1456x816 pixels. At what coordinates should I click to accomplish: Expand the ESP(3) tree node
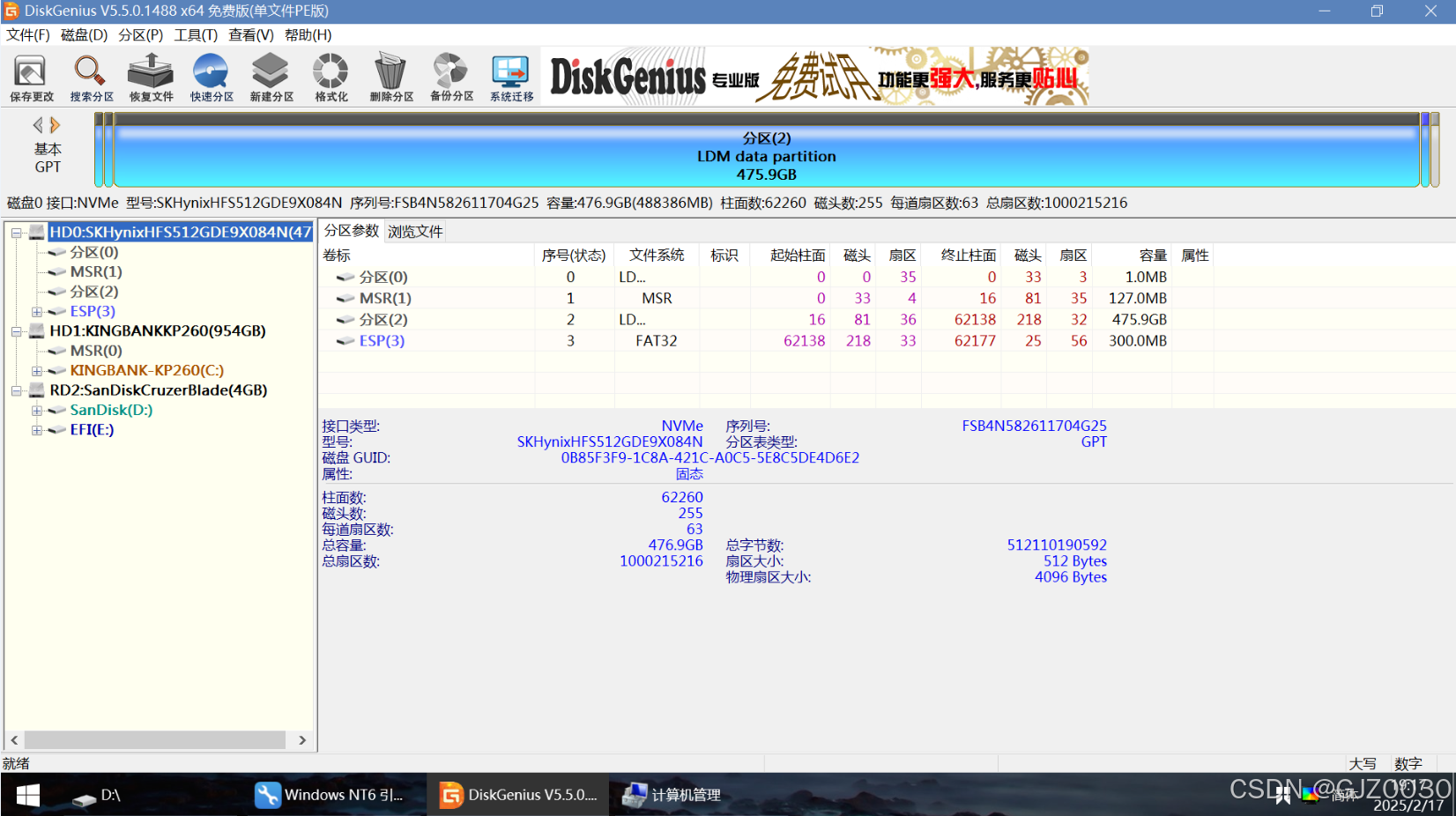[37, 312]
